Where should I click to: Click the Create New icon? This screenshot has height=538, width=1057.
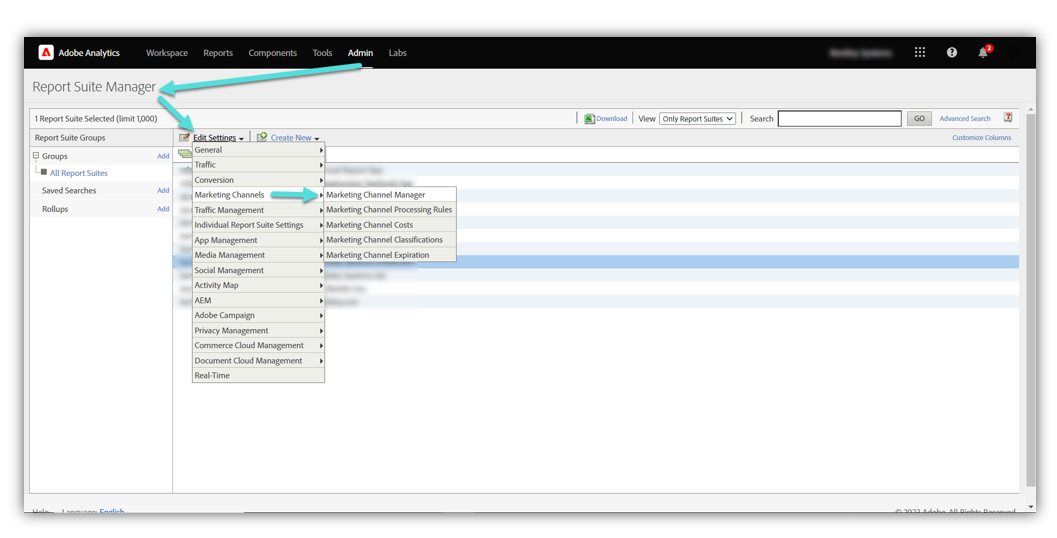click(262, 138)
